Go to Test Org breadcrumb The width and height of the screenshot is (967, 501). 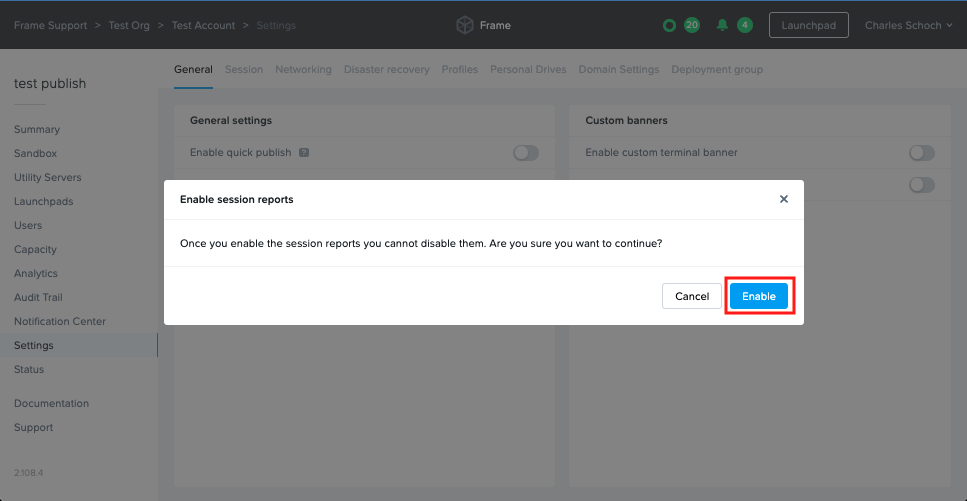(129, 25)
